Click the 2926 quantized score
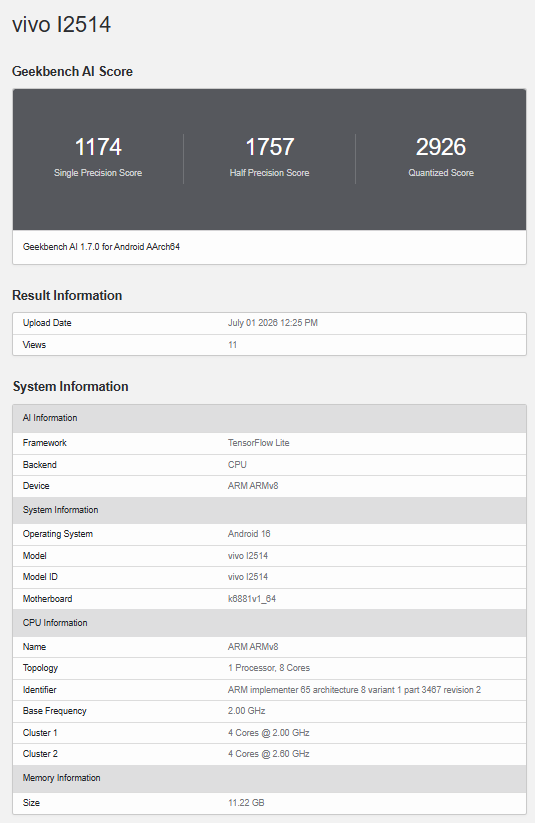The height and width of the screenshot is (823, 535). click(x=441, y=147)
